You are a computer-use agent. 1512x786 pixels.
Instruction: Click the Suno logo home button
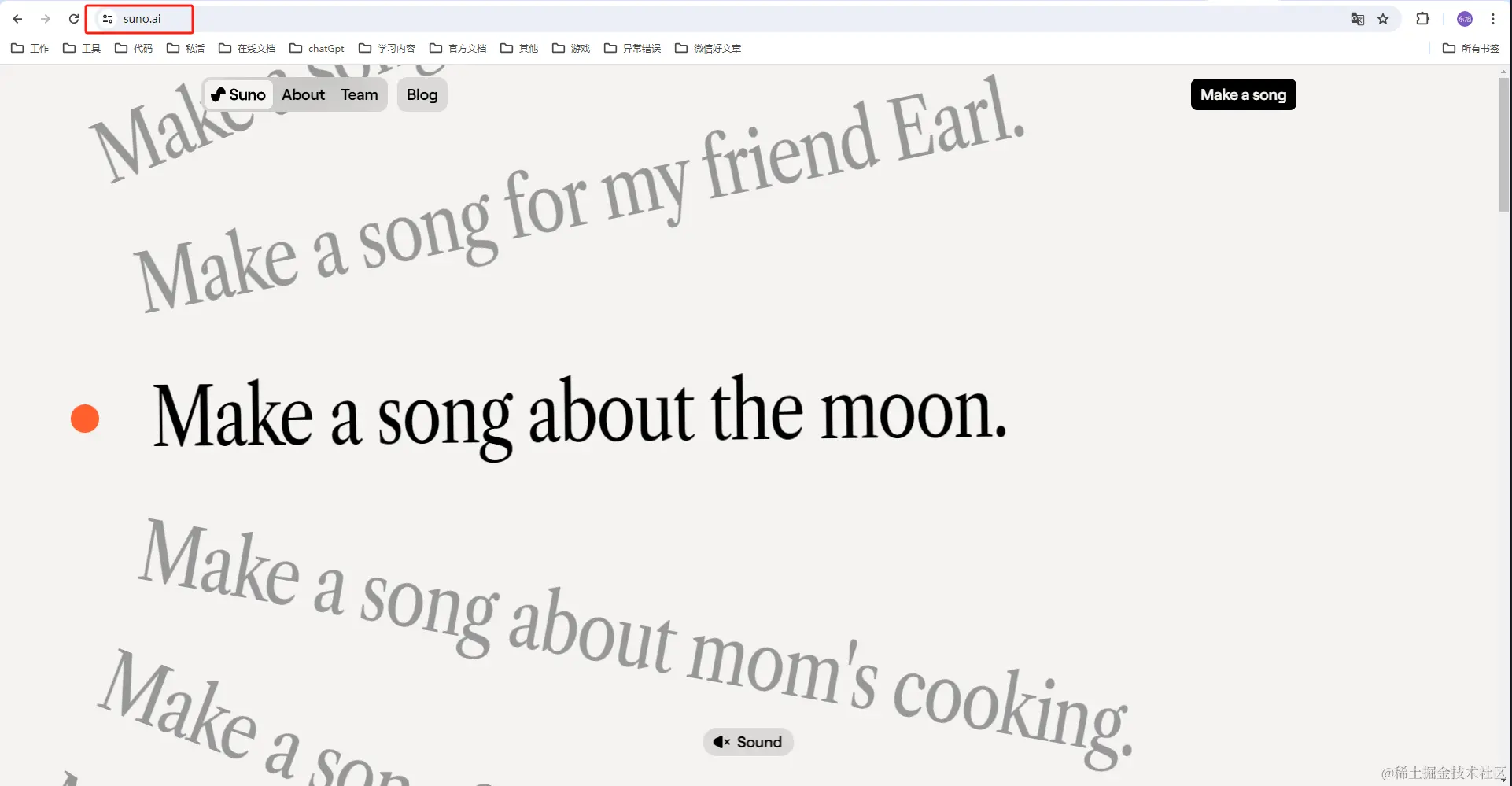click(x=238, y=94)
